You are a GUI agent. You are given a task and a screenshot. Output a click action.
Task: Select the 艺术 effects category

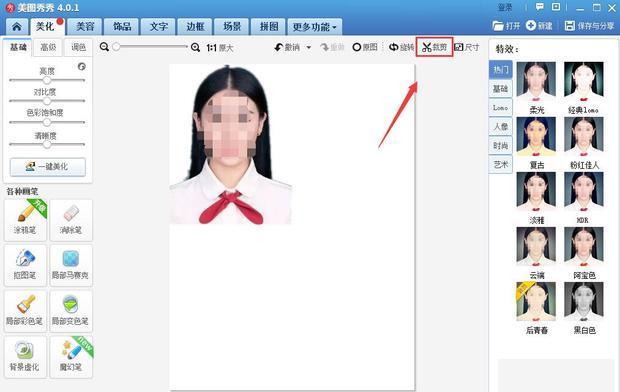click(501, 164)
